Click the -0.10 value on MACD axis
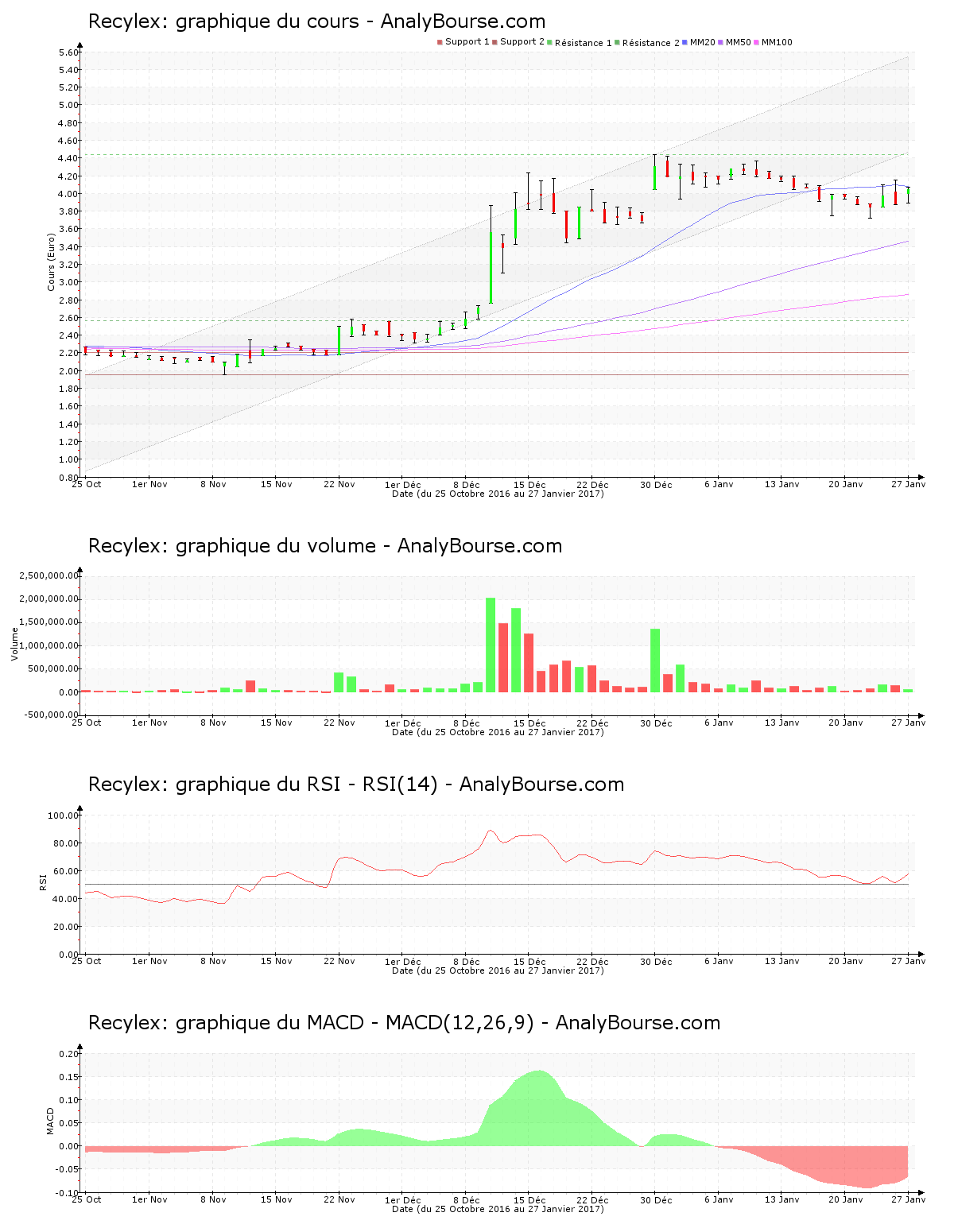954x1232 pixels. [67, 1193]
